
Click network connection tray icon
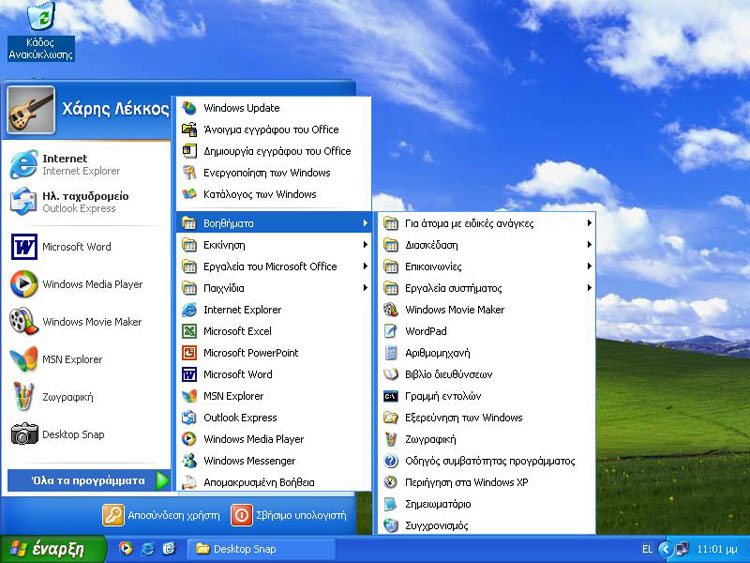(x=682, y=549)
